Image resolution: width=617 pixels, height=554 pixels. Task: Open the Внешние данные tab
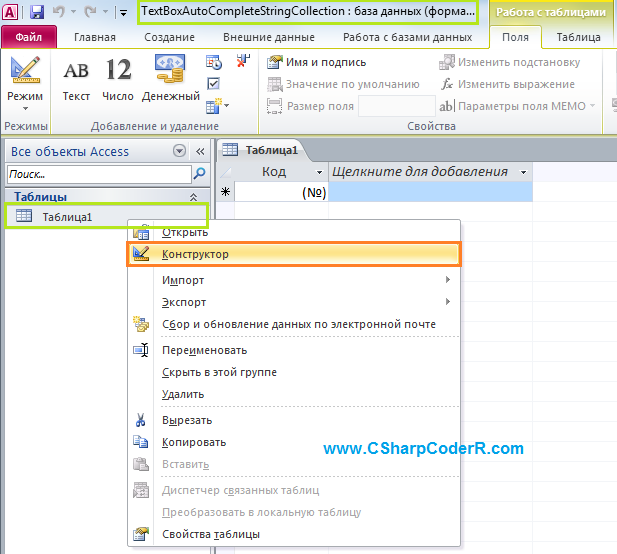pyautogui.click(x=269, y=37)
